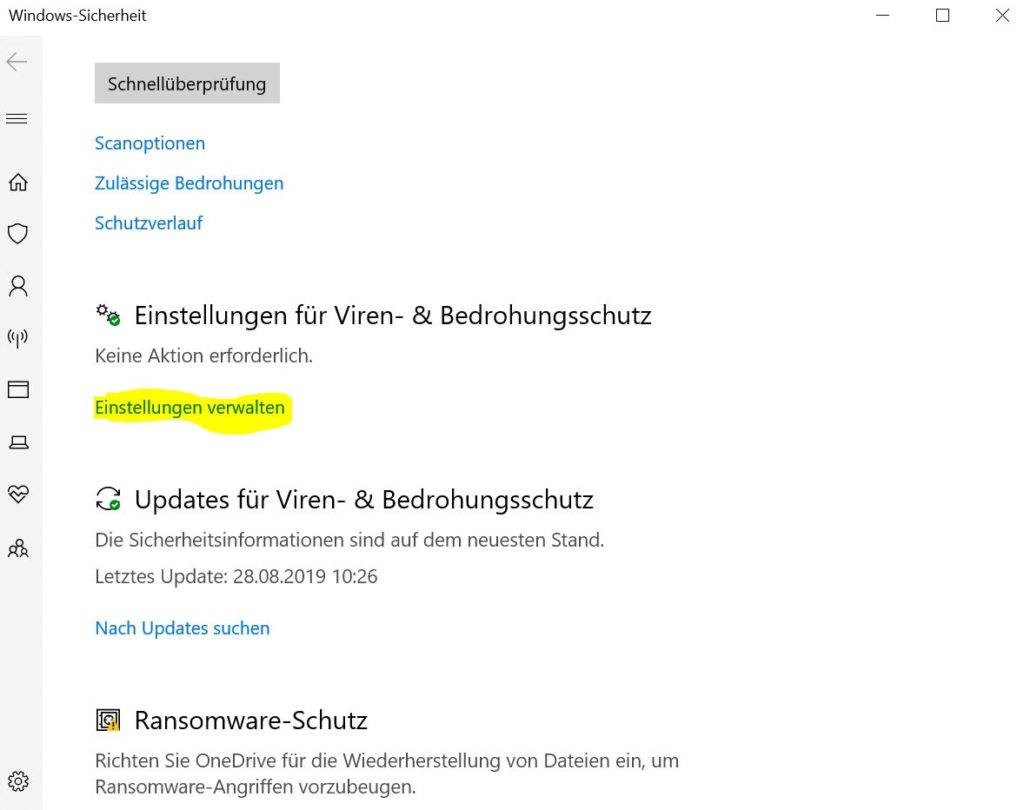Open Device security laptop icon

tap(18, 441)
